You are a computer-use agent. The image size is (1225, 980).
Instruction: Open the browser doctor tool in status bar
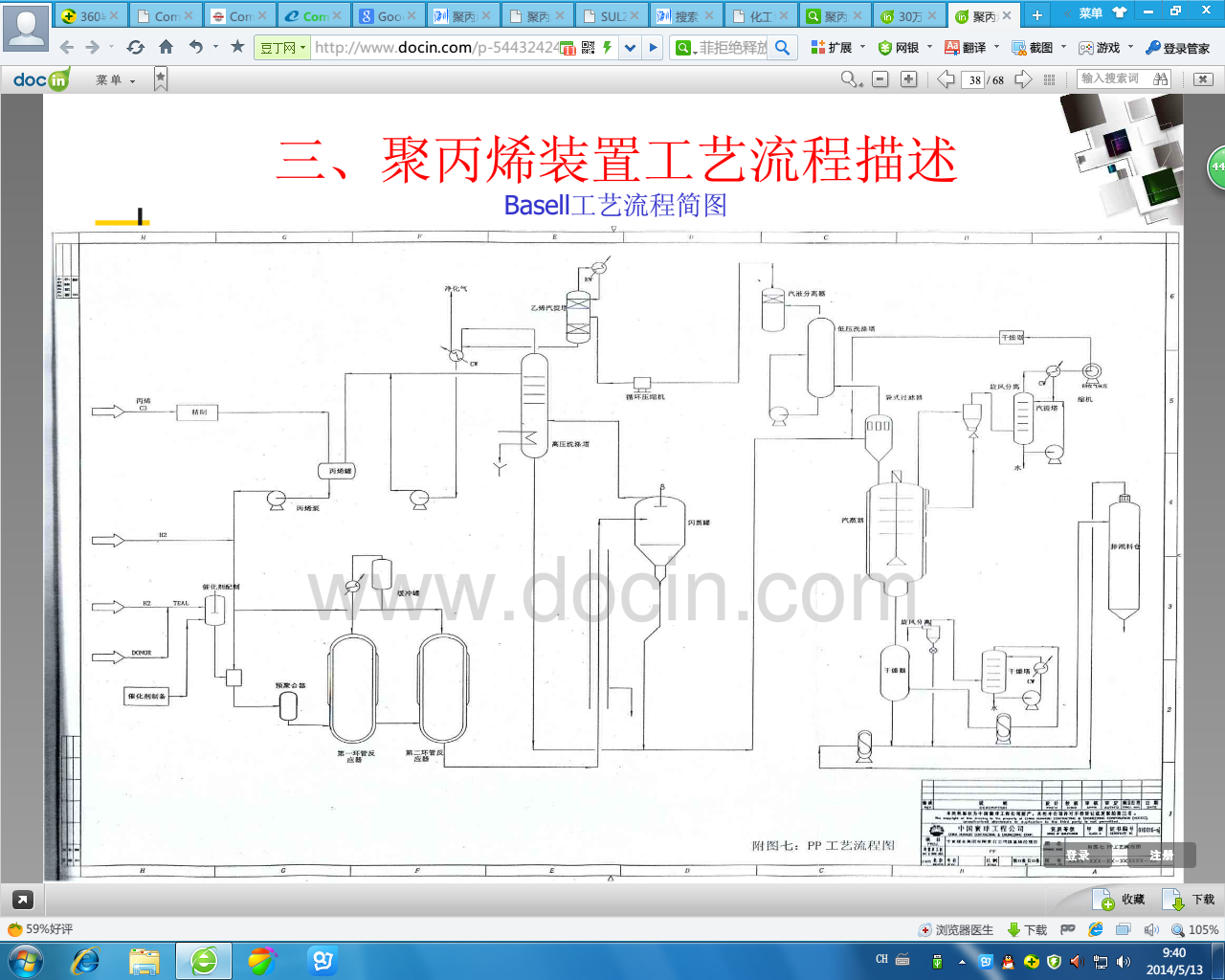click(x=956, y=929)
